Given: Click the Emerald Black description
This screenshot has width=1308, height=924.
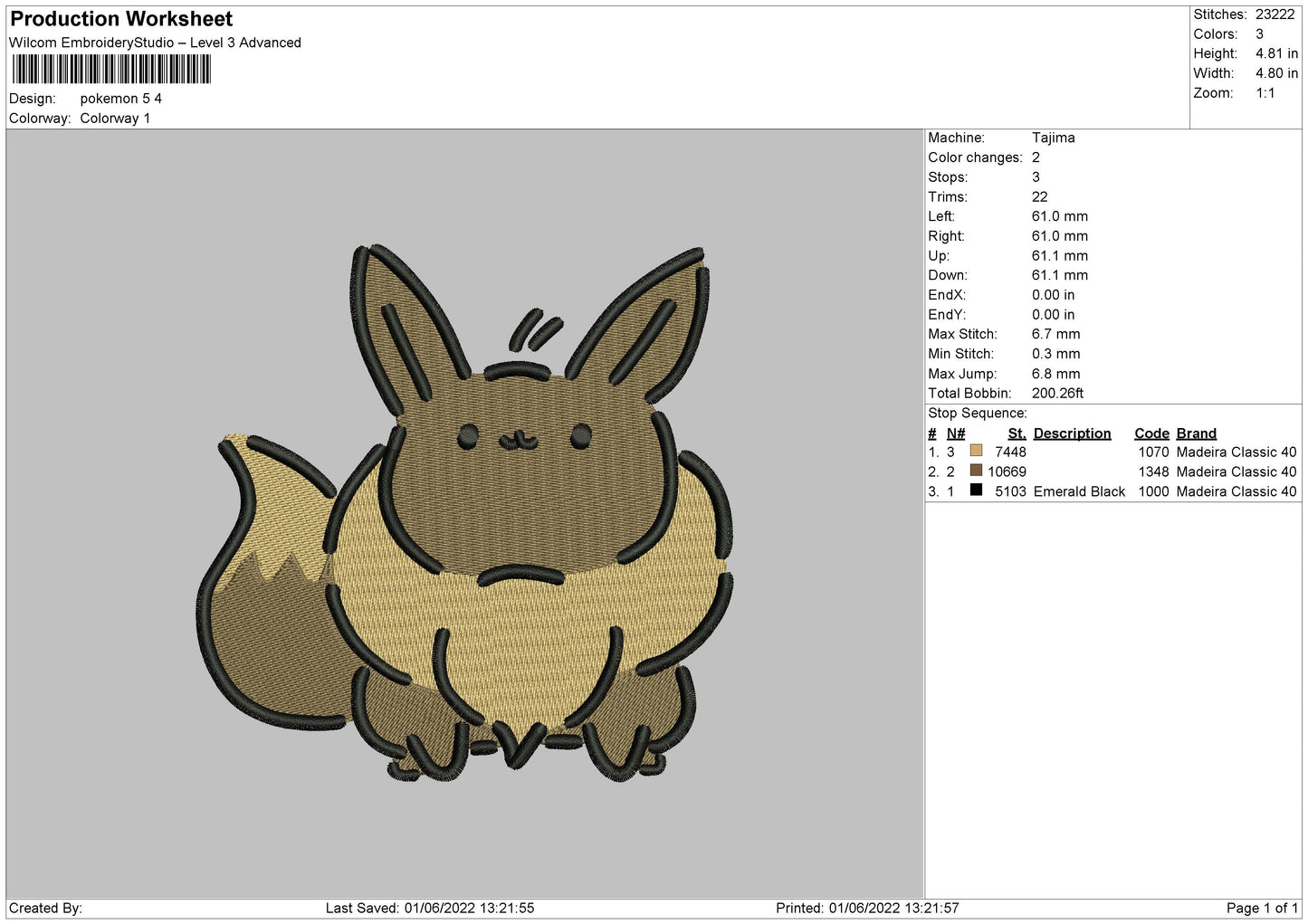Looking at the screenshot, I should click(1079, 491).
